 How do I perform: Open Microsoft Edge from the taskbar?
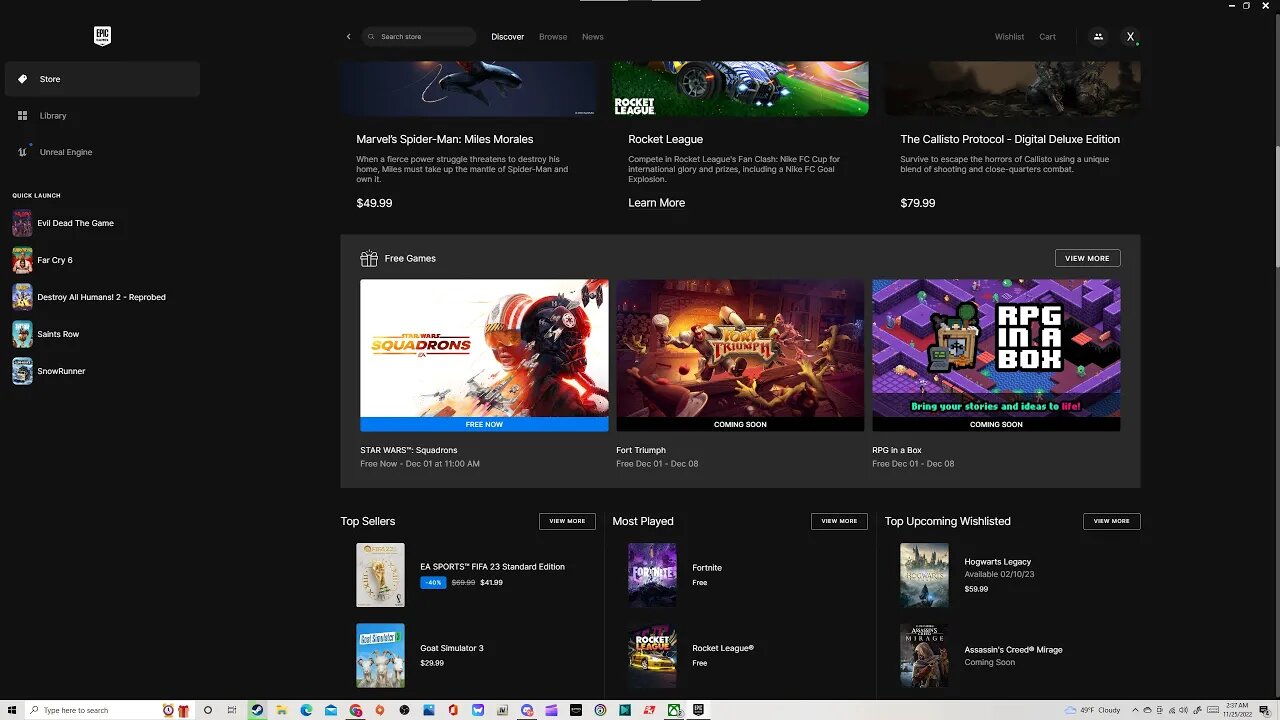[307, 710]
